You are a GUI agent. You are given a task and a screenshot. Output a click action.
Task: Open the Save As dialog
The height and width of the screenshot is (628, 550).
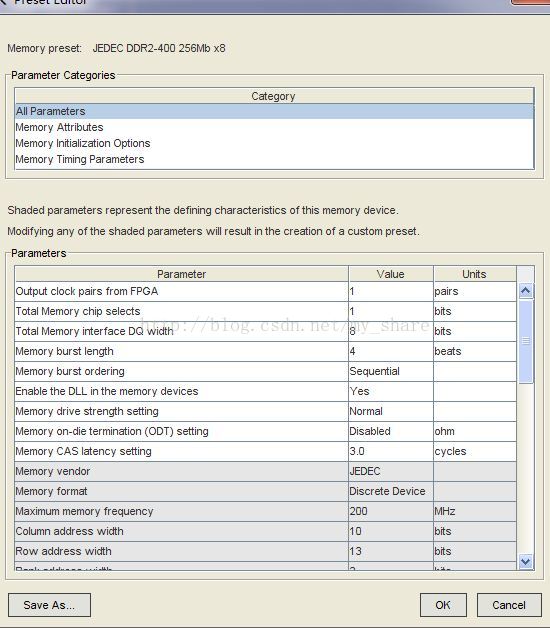49,605
